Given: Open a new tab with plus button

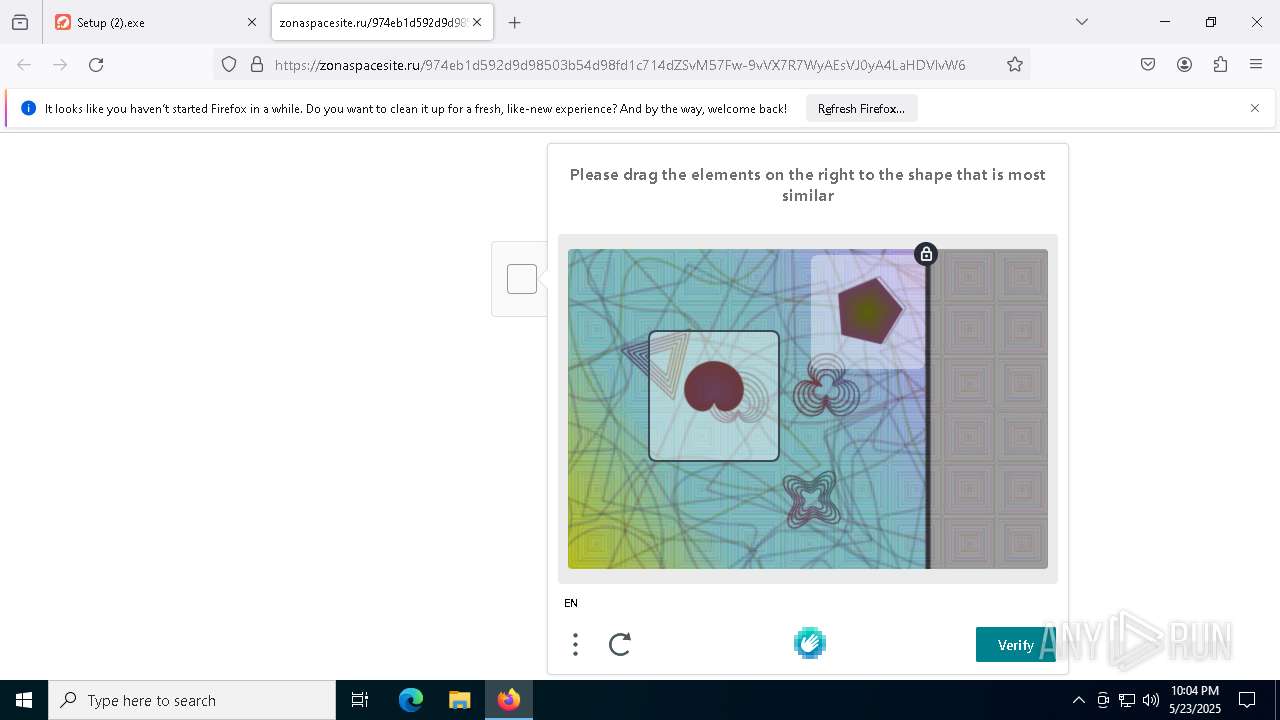Looking at the screenshot, I should pyautogui.click(x=515, y=22).
